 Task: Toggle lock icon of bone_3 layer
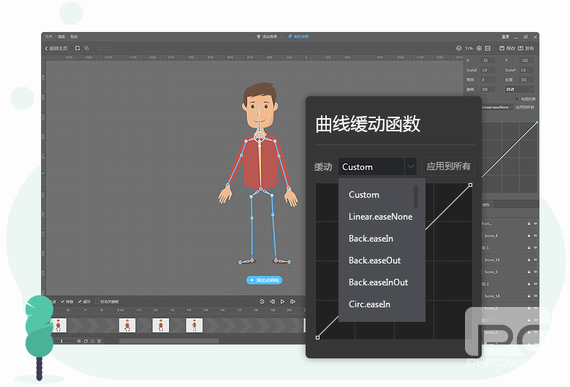[529, 271]
